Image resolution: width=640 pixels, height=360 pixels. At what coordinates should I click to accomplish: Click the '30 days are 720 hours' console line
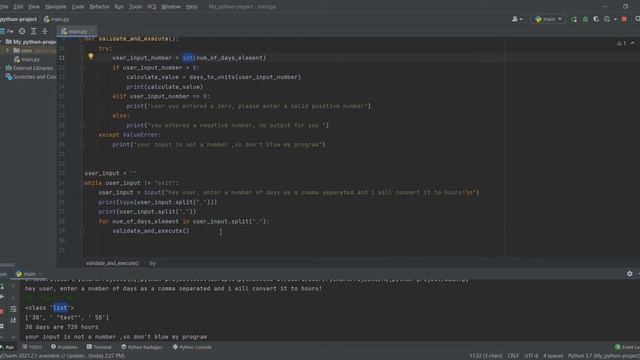[x=62, y=327]
